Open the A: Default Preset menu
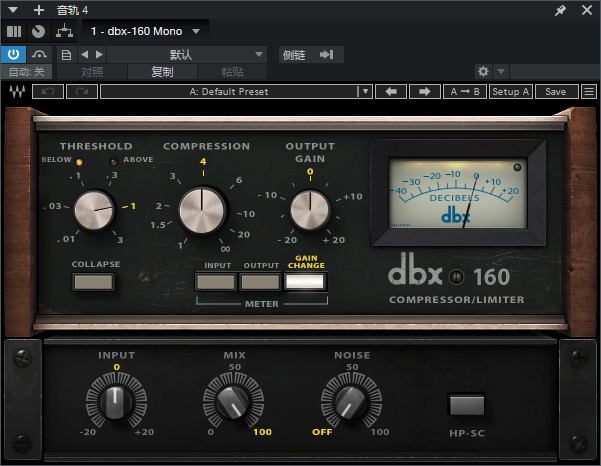601x466 pixels. pos(229,92)
